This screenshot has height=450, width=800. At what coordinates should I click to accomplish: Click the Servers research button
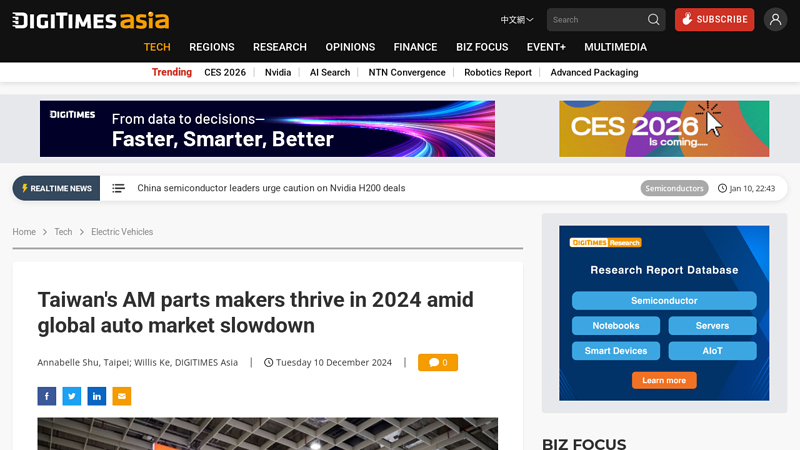click(x=712, y=326)
